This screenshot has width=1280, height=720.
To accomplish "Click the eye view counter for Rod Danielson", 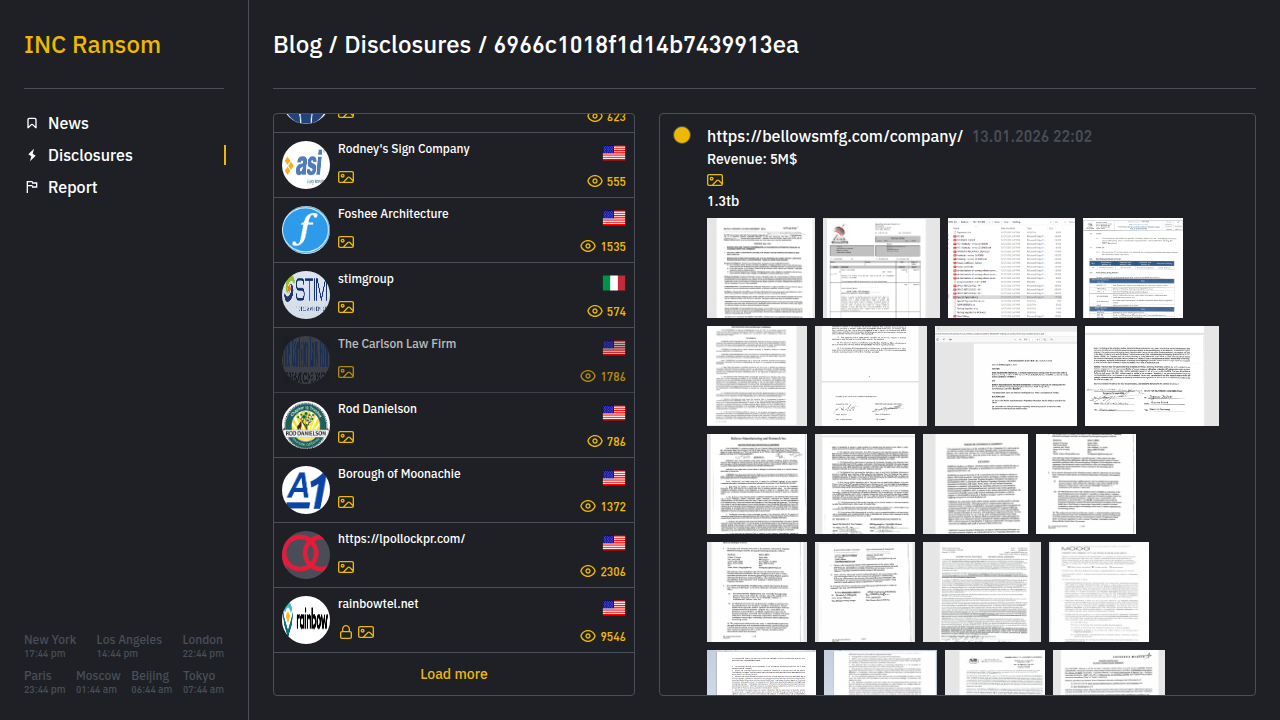I will [595, 441].
